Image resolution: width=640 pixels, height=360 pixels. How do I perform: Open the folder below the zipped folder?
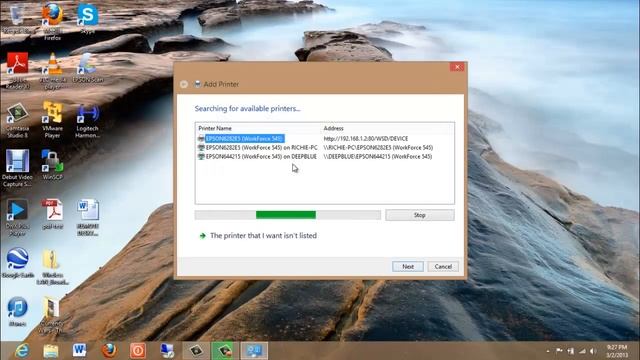coord(51,315)
